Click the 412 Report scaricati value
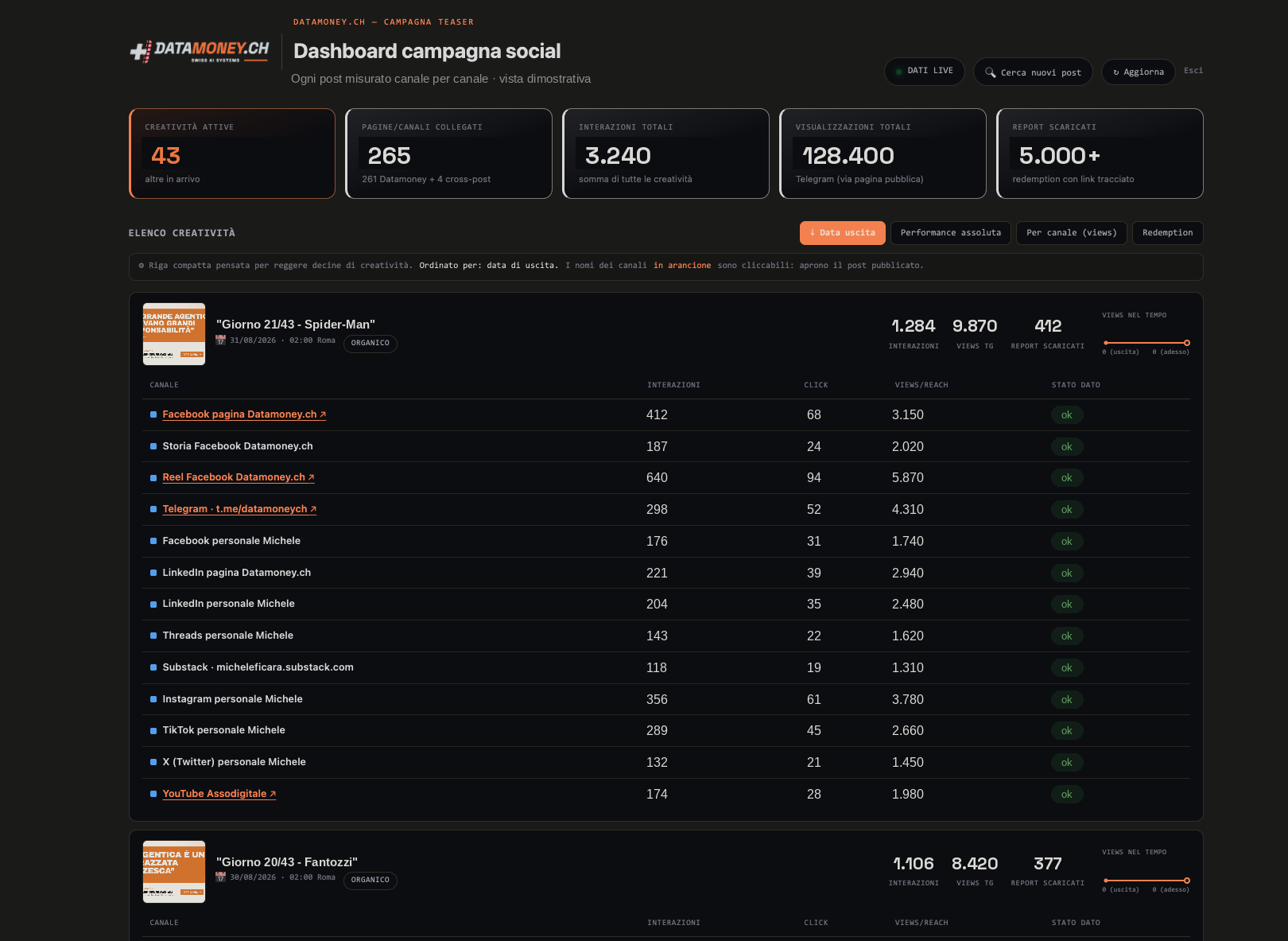The width and height of the screenshot is (1288, 941). click(1048, 326)
